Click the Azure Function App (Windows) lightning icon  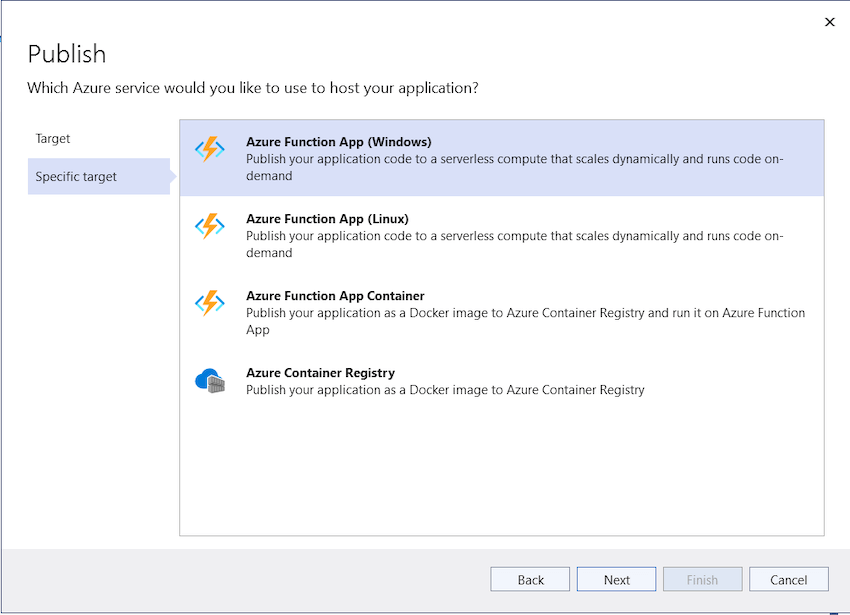[x=210, y=149]
